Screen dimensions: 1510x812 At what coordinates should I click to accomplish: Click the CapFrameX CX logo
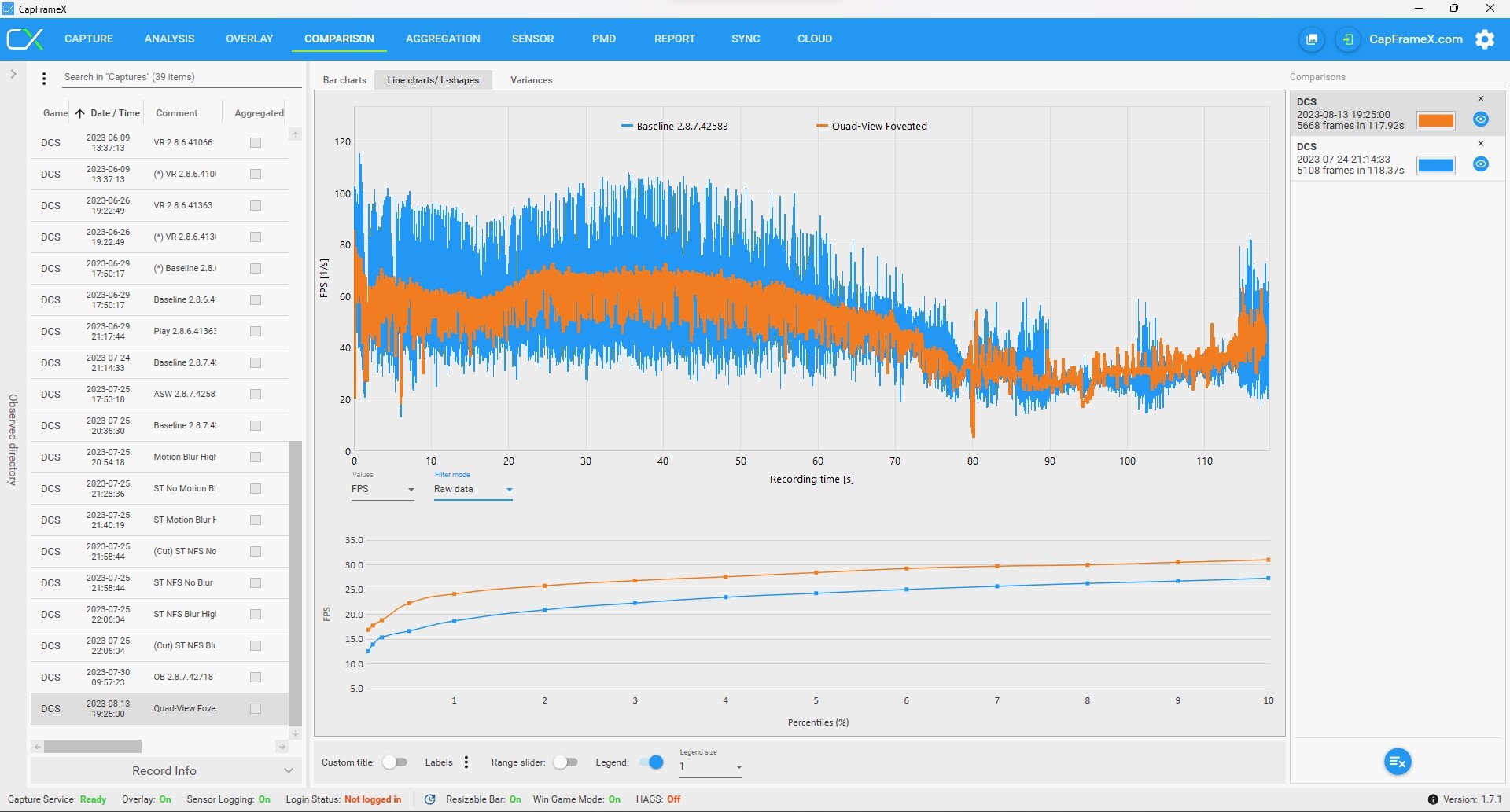pos(25,39)
